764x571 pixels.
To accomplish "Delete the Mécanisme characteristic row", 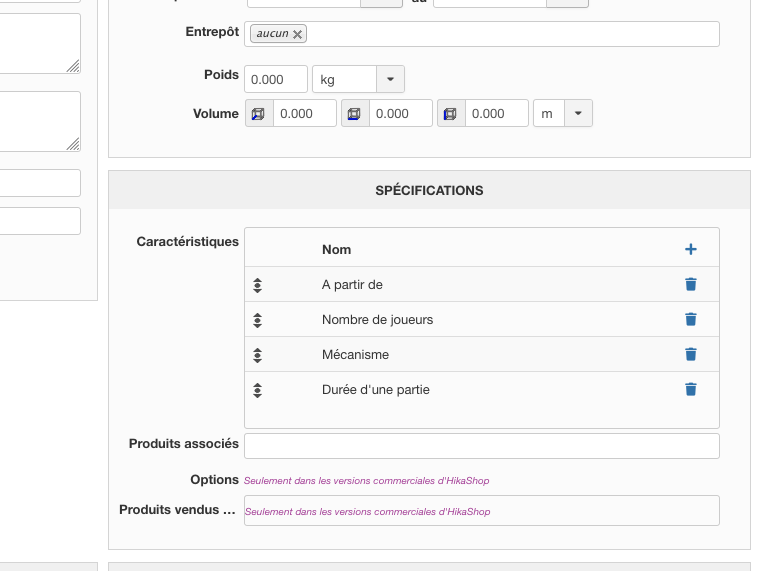I will pos(690,354).
